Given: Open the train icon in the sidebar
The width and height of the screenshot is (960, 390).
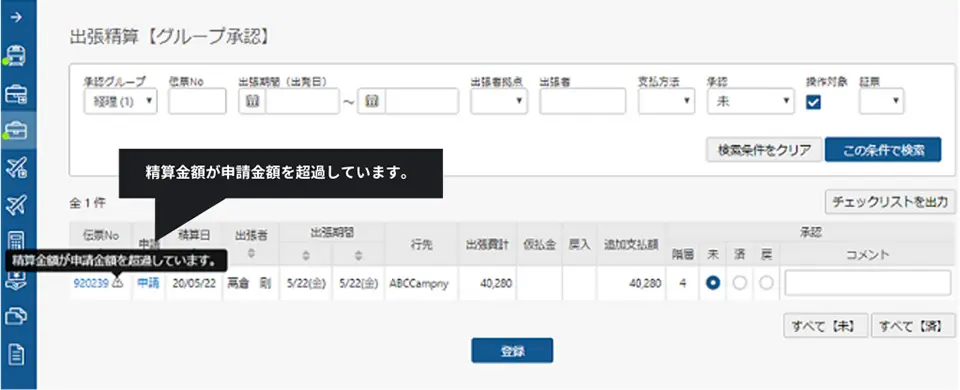Looking at the screenshot, I should tap(17, 56).
